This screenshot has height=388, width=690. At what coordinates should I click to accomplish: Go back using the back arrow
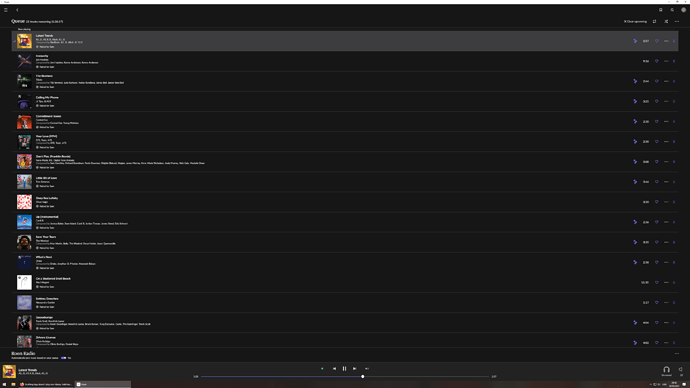click(17, 10)
